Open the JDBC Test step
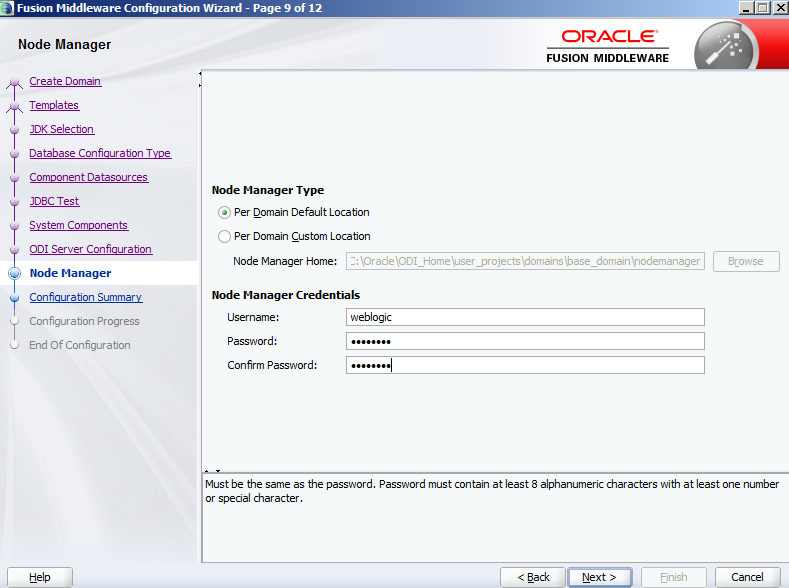 pyautogui.click(x=54, y=201)
